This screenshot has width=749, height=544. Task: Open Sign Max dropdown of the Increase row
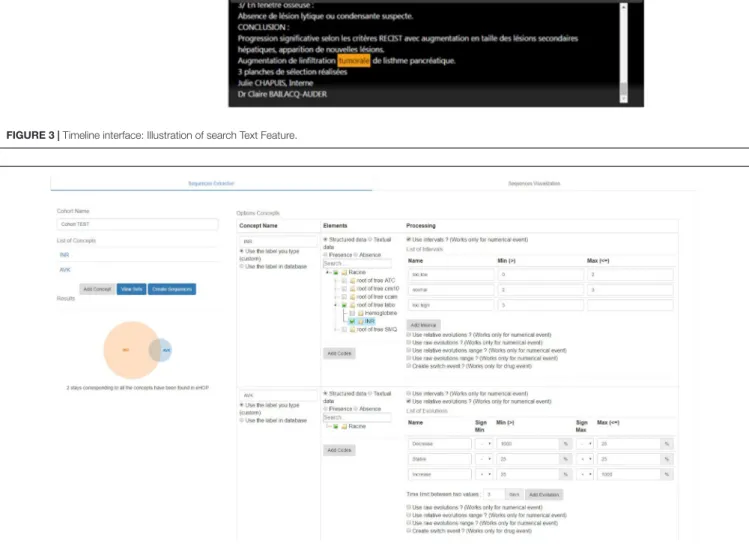coord(585,475)
